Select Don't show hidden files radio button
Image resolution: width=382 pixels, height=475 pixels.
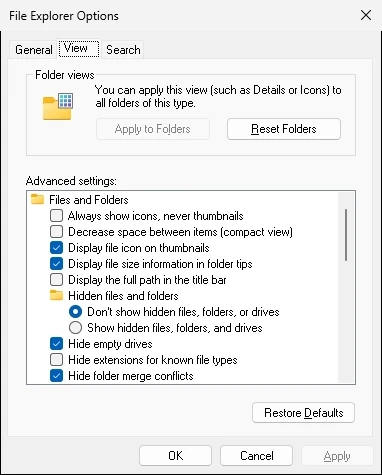(x=75, y=312)
